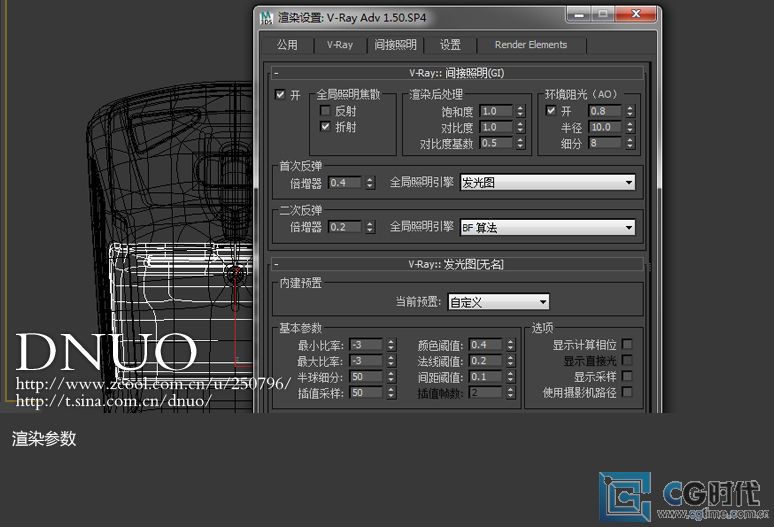Toggle the GI 开 checkbox
Image resolution: width=774 pixels, height=527 pixels.
(280, 94)
